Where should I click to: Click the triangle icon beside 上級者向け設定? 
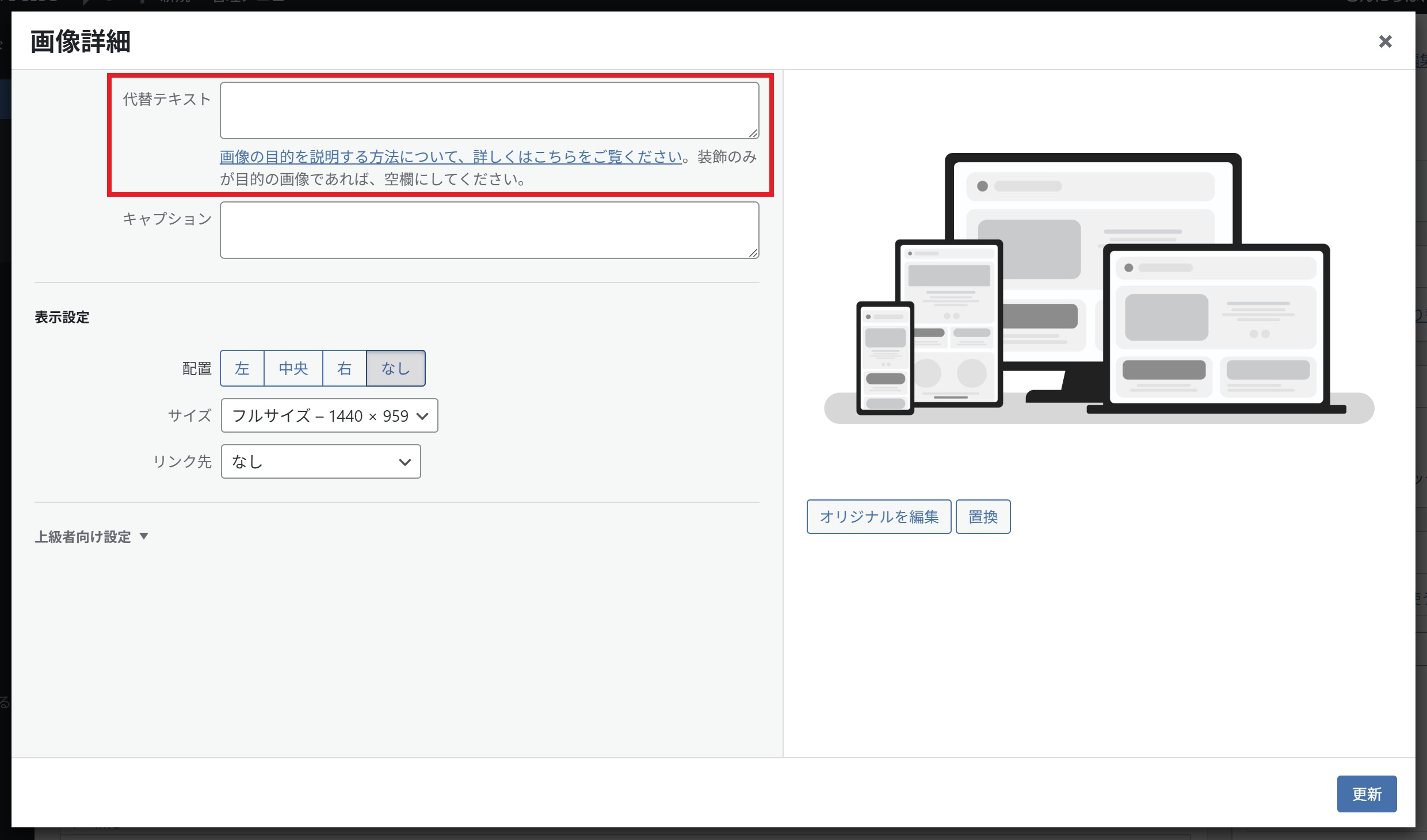[144, 536]
